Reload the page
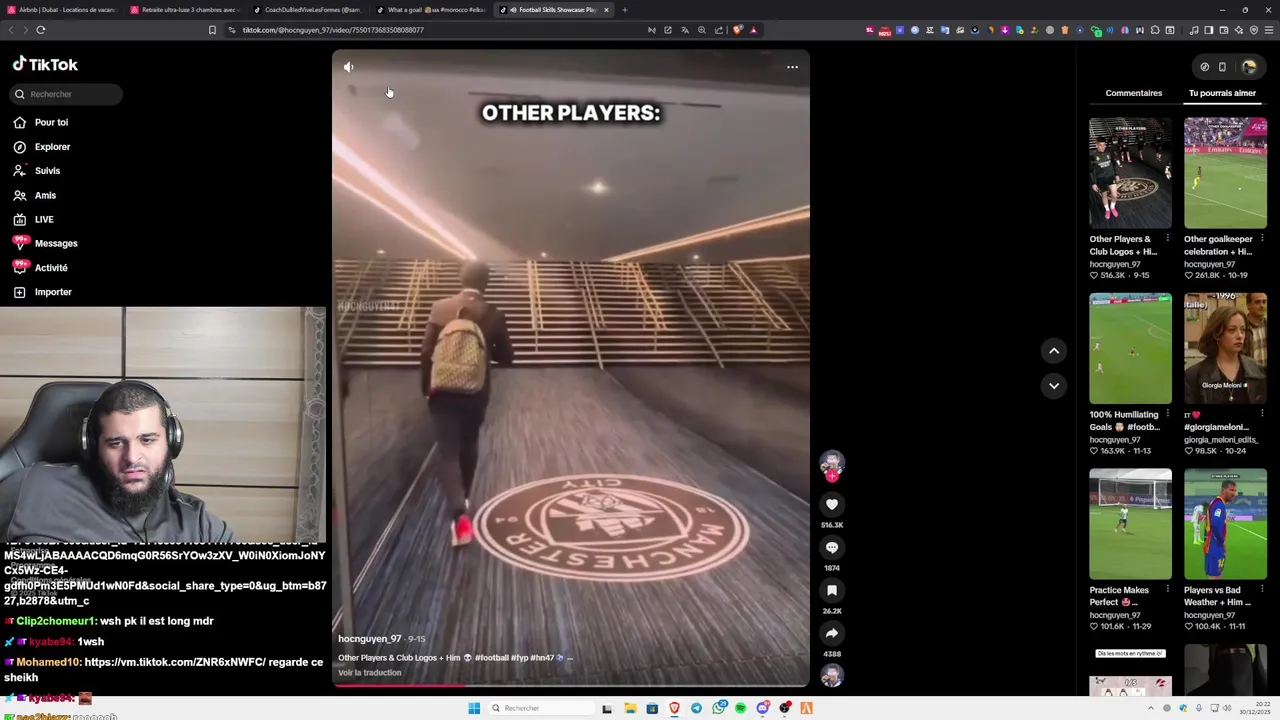The height and width of the screenshot is (720, 1280). (41, 30)
